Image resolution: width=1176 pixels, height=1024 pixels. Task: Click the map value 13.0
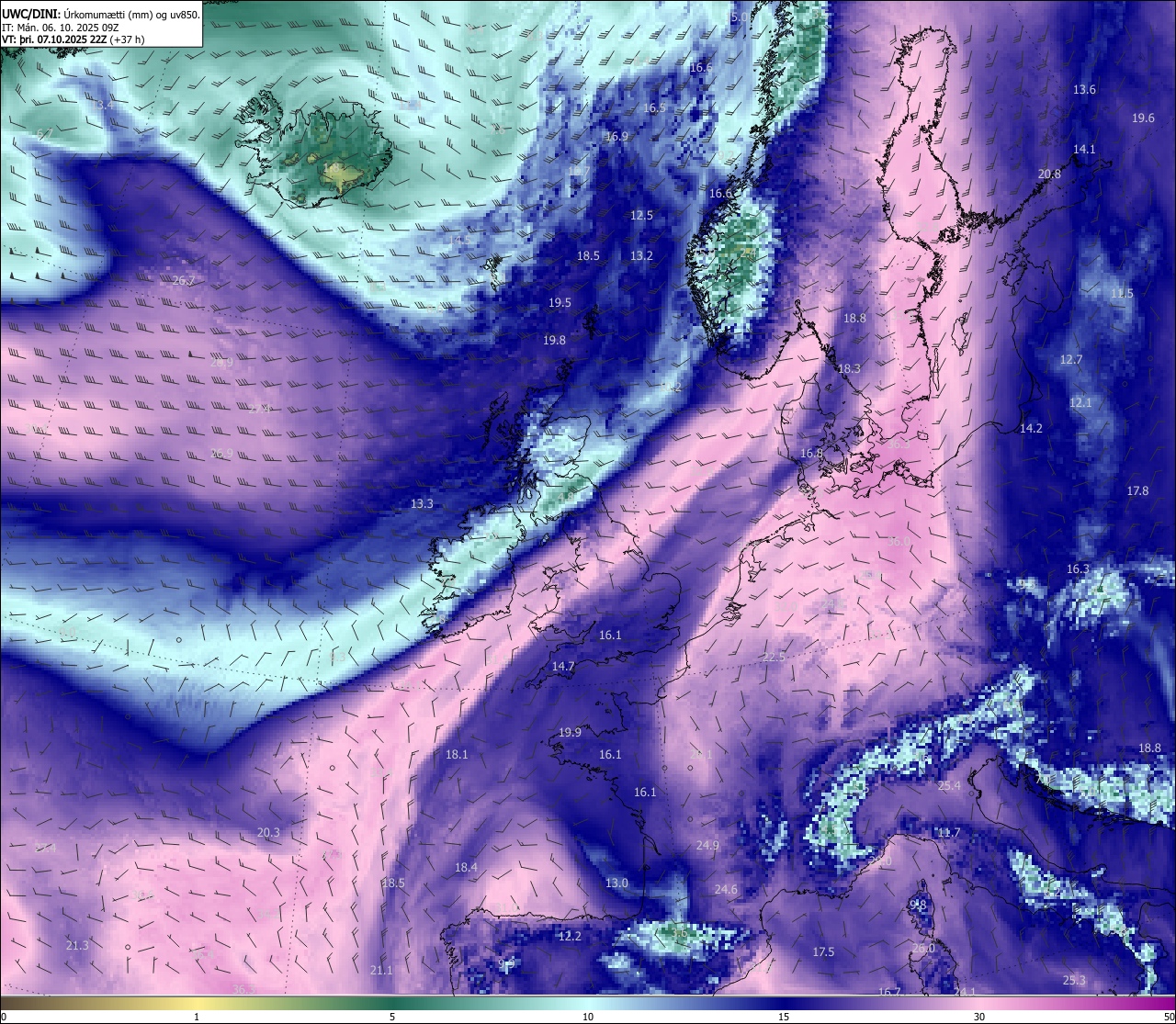(616, 883)
